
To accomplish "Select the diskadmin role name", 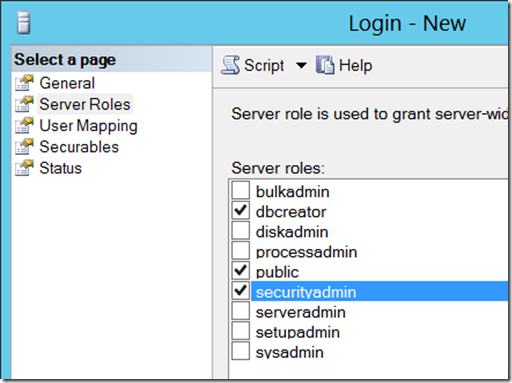I will (x=292, y=232).
